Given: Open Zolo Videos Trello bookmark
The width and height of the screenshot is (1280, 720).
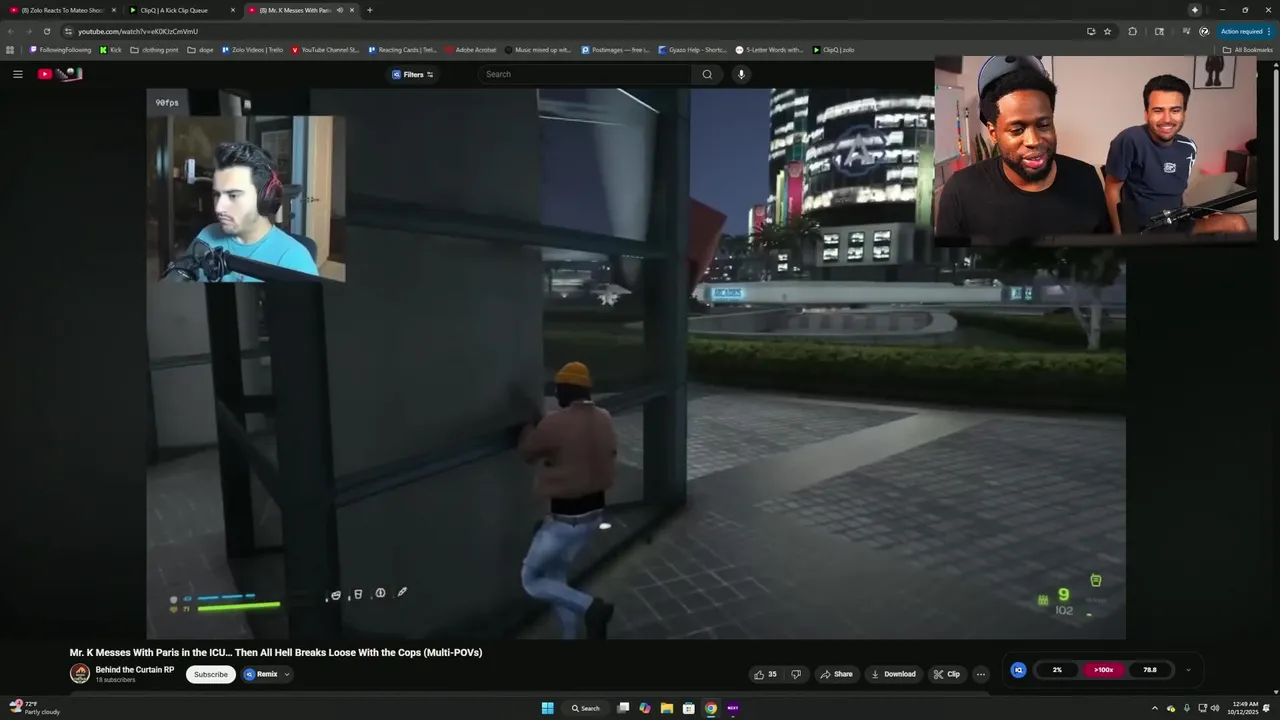Looking at the screenshot, I should (x=252, y=49).
